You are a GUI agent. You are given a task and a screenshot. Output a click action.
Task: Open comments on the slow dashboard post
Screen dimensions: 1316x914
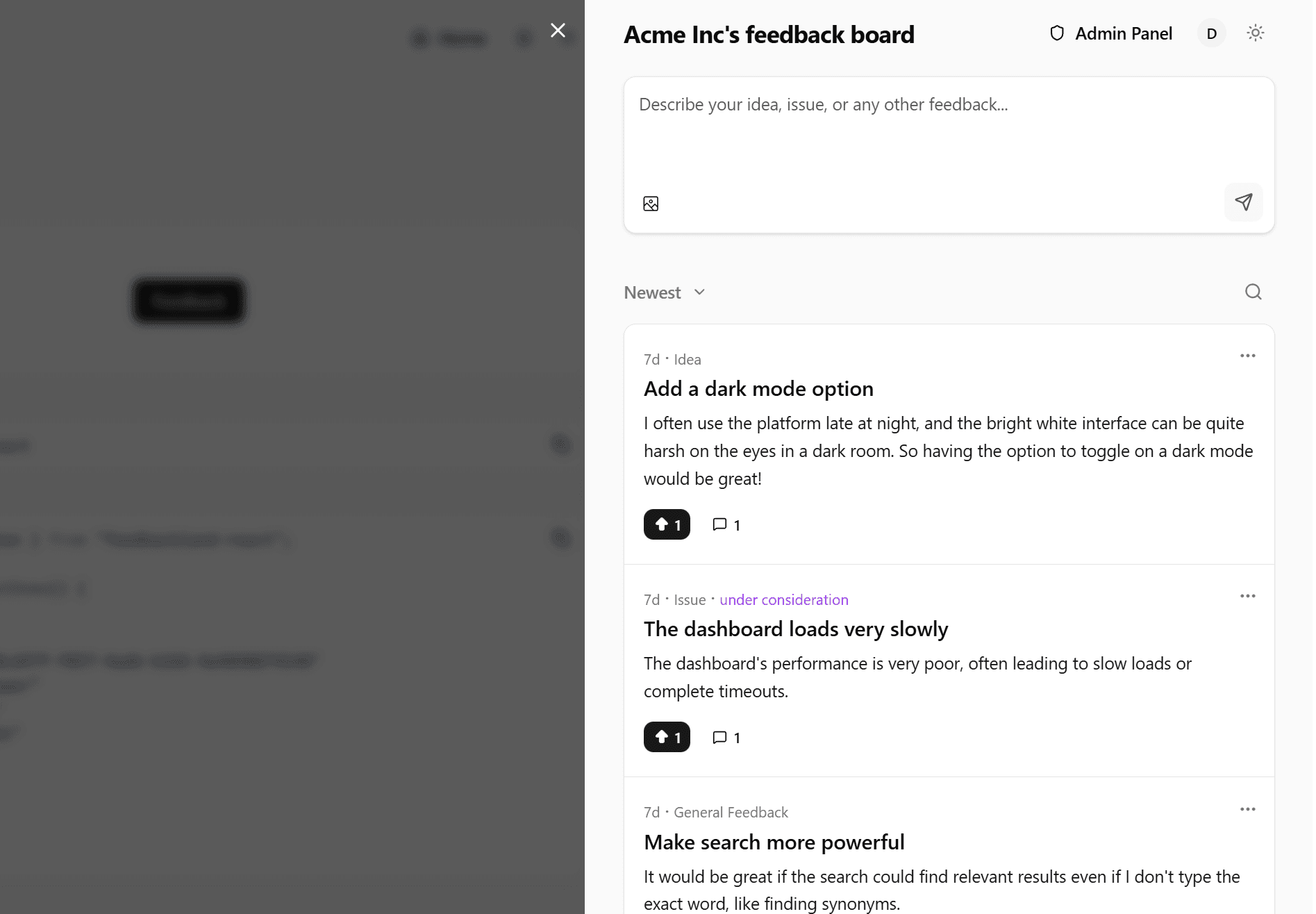(726, 737)
